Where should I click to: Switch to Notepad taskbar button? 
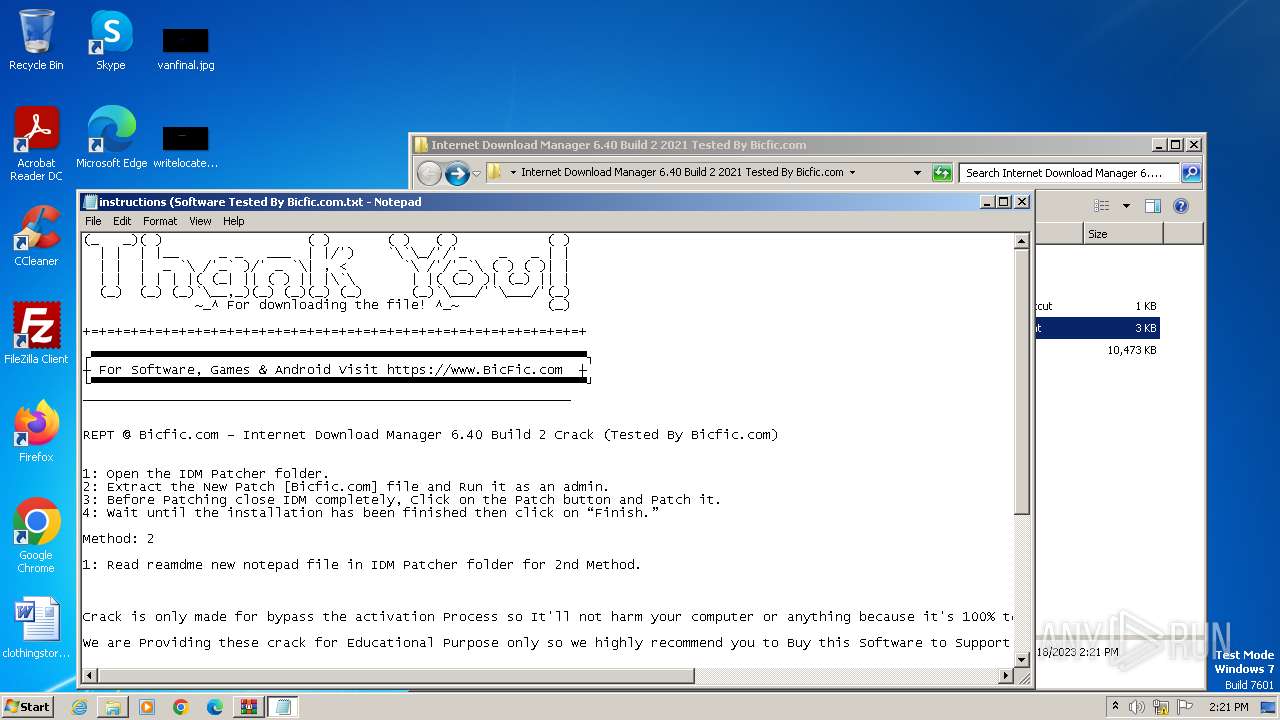pyautogui.click(x=283, y=707)
